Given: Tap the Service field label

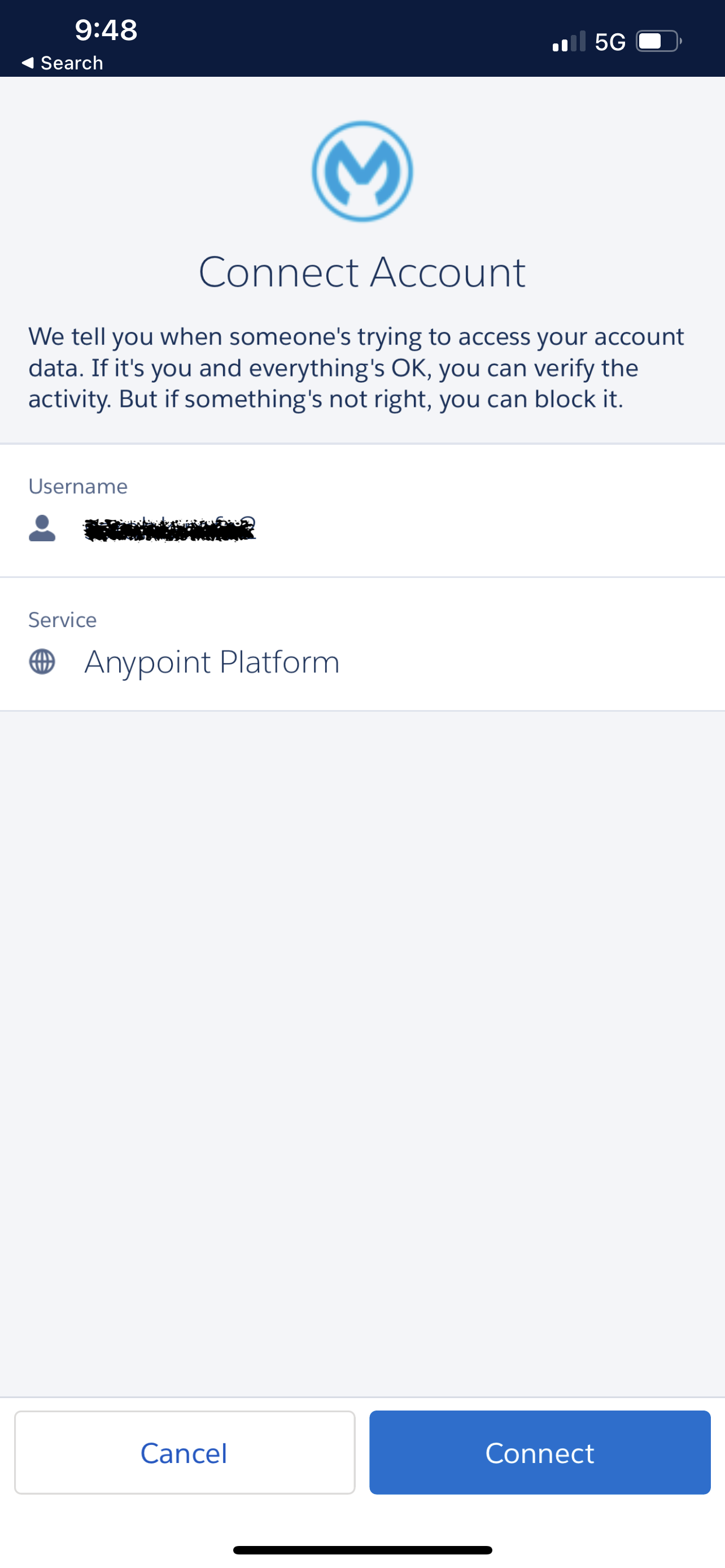Looking at the screenshot, I should click(x=62, y=620).
